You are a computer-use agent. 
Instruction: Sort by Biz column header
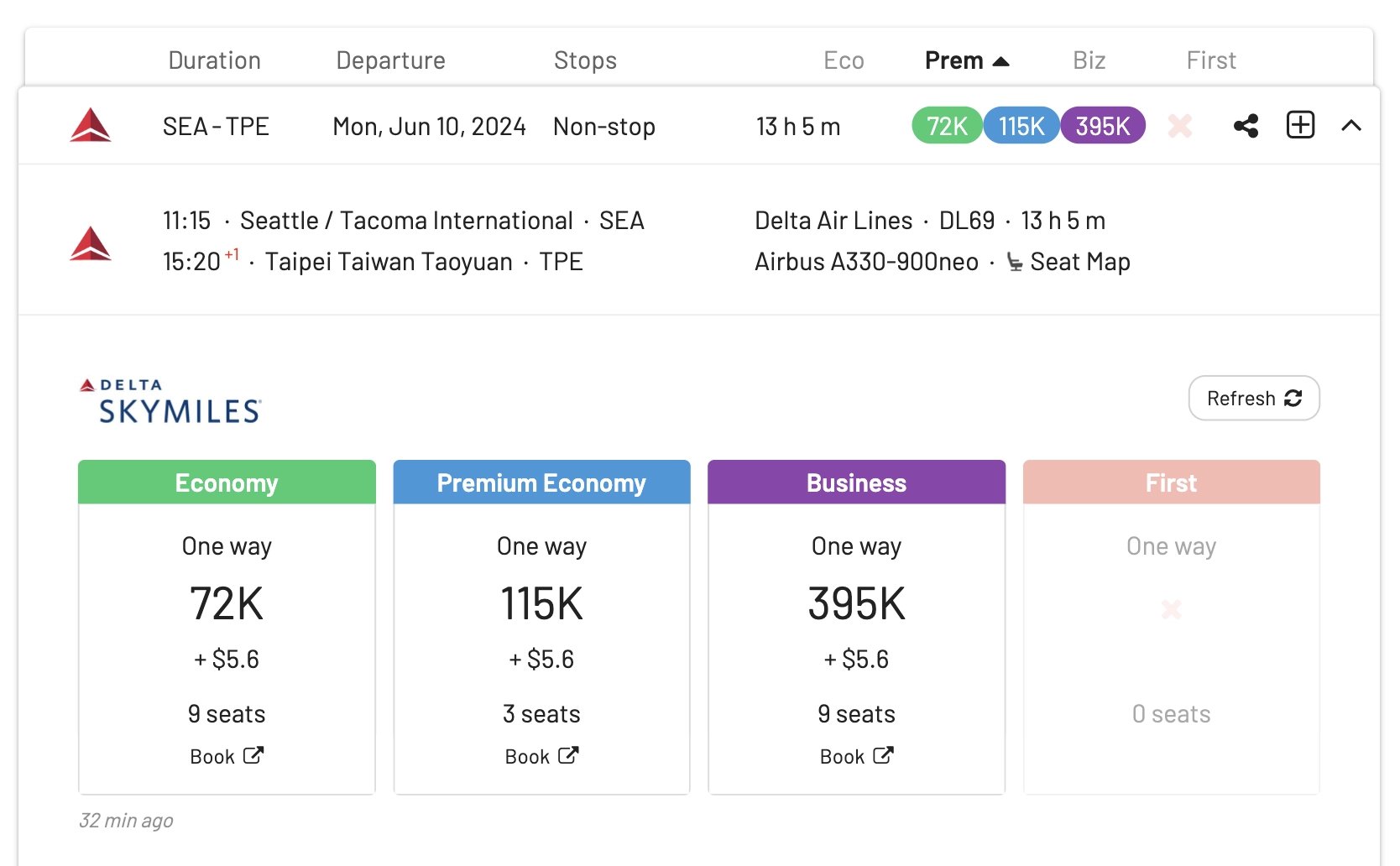pos(1089,60)
